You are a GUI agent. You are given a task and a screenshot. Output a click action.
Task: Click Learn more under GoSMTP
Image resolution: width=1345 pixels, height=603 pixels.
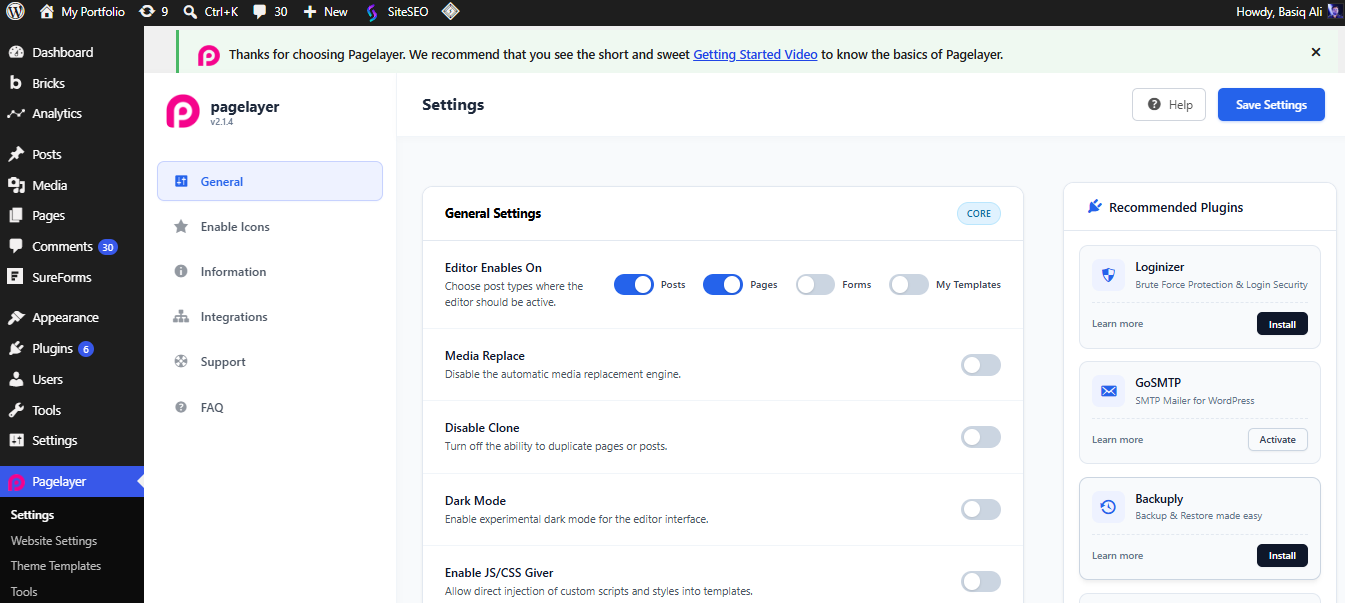click(x=1117, y=440)
